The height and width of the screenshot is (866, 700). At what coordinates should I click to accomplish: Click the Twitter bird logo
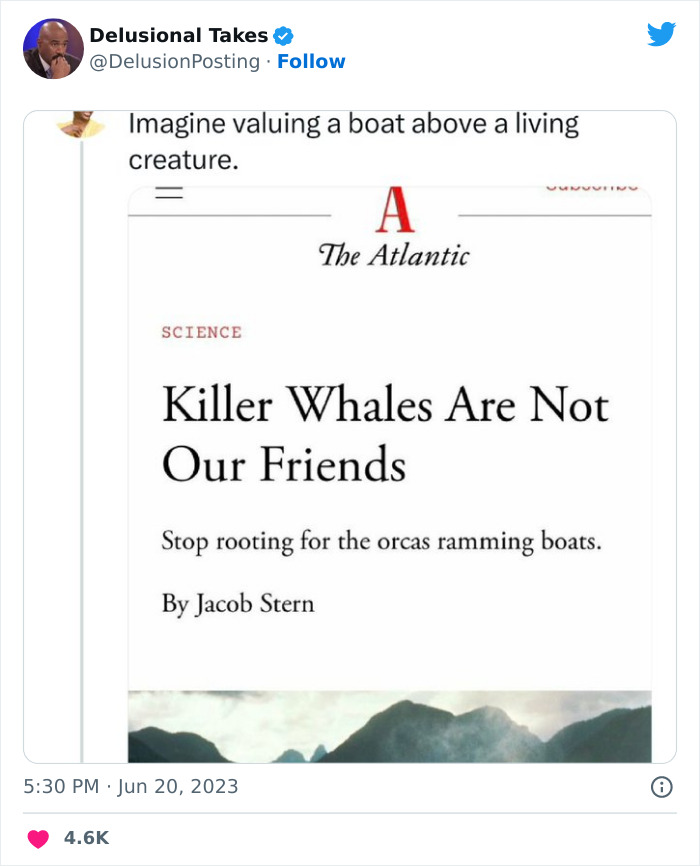[661, 34]
